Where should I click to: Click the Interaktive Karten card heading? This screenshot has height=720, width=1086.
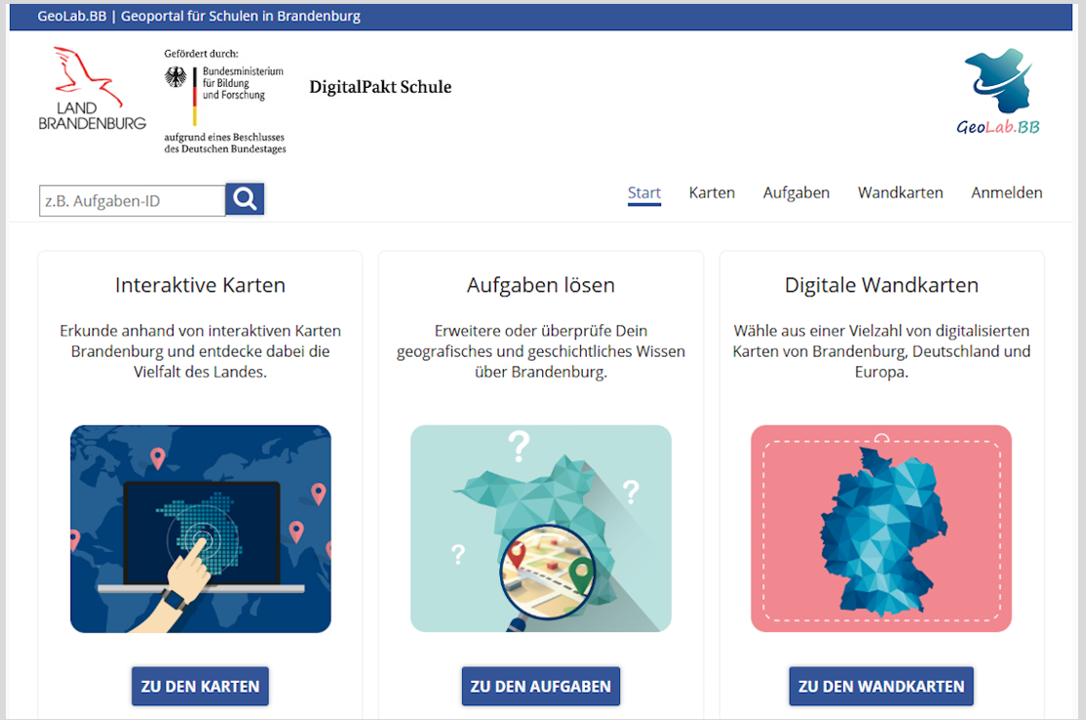point(200,285)
